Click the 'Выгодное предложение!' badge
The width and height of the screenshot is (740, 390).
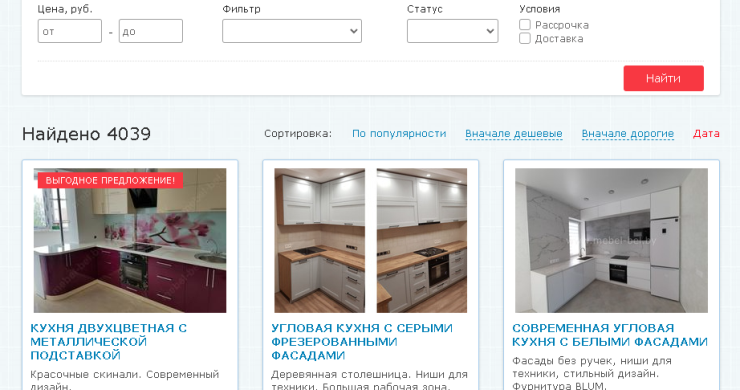coord(110,180)
